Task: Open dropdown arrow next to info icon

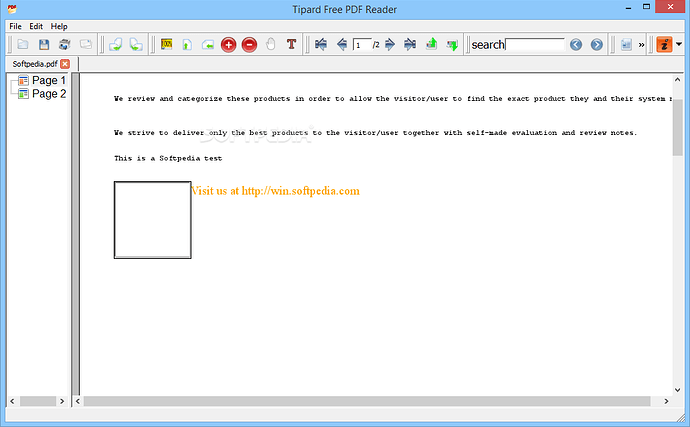Action: pyautogui.click(x=679, y=44)
